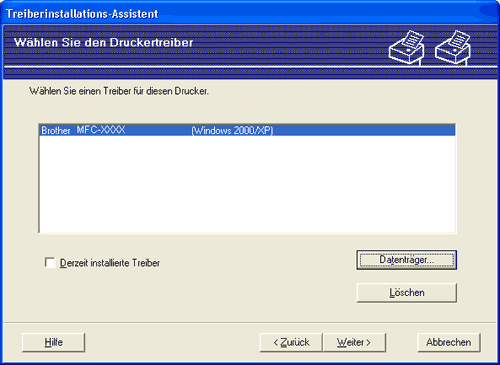Select the Brother MFC-XXXX driver entry
The image size is (500, 365).
(247, 130)
